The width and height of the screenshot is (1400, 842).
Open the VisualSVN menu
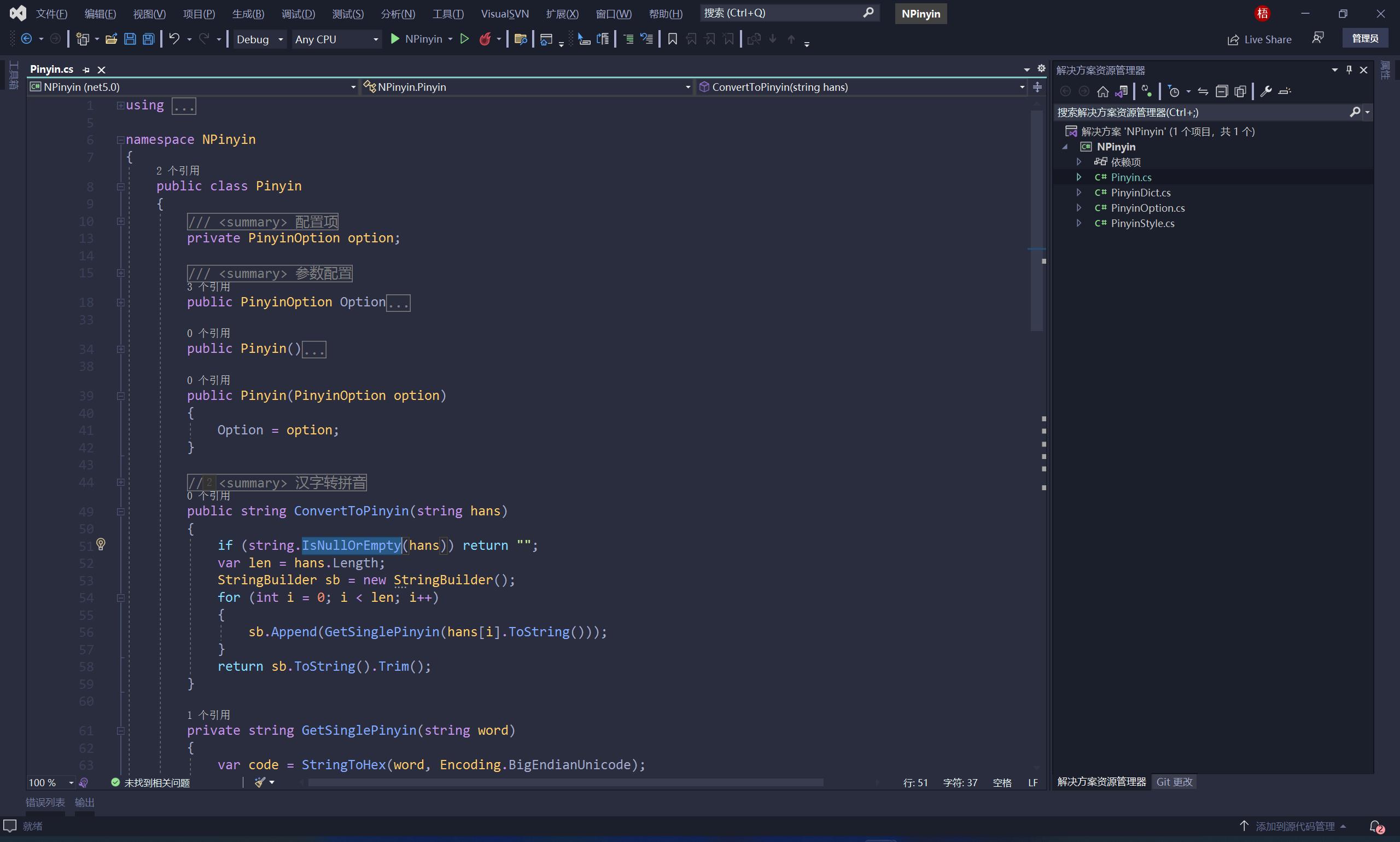[504, 13]
